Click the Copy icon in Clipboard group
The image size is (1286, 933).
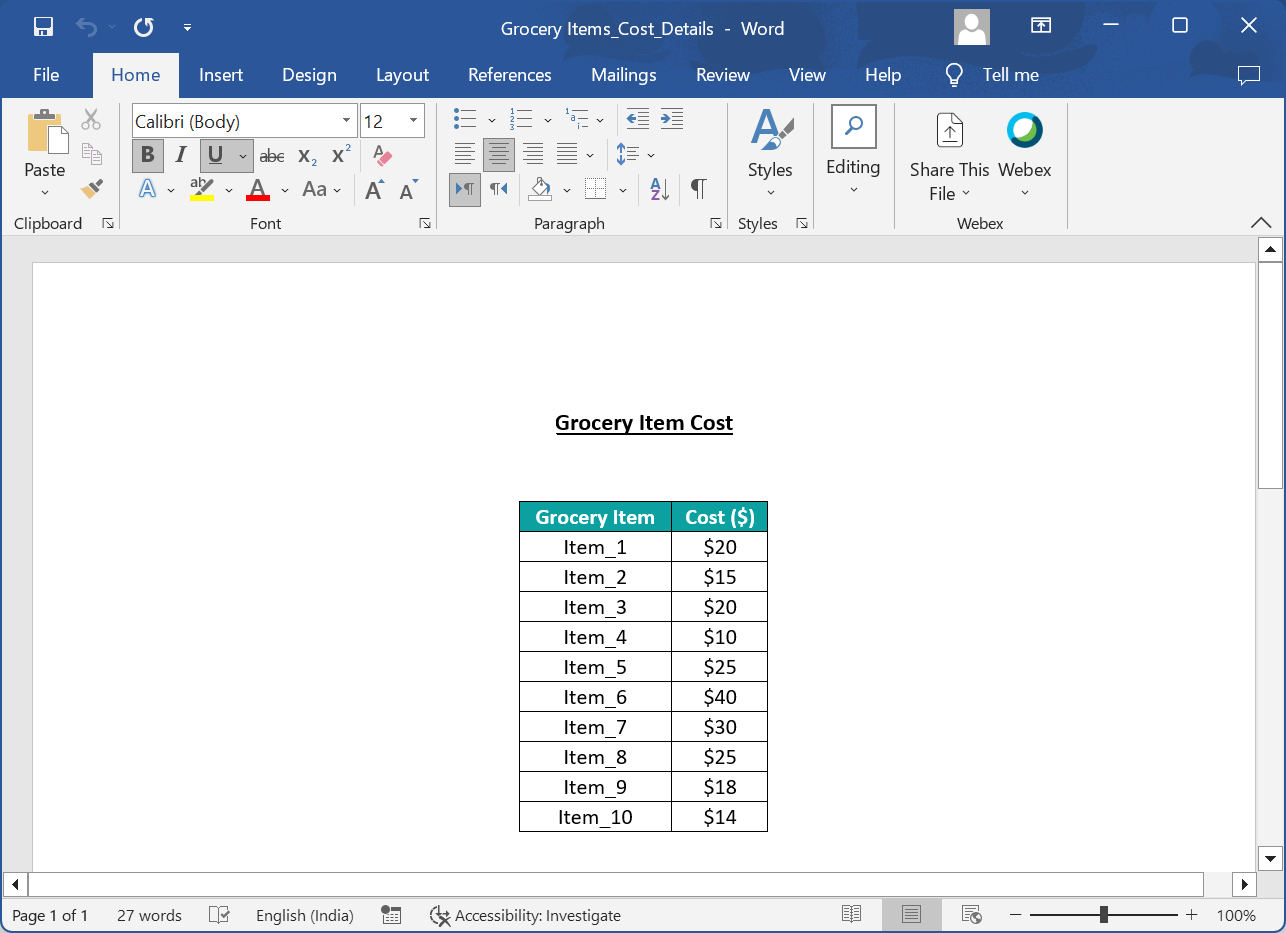click(91, 154)
